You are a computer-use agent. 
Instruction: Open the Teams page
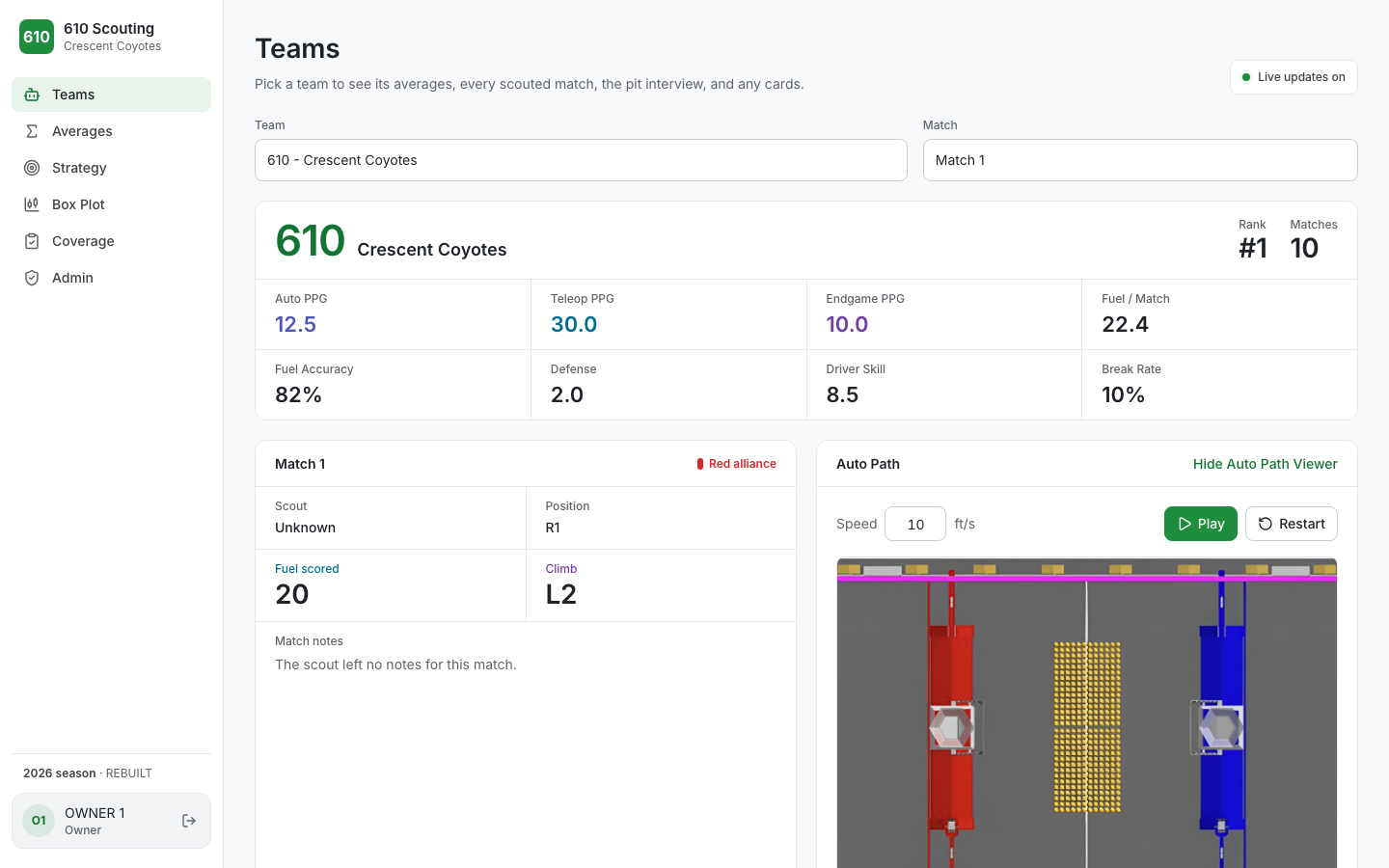[111, 95]
